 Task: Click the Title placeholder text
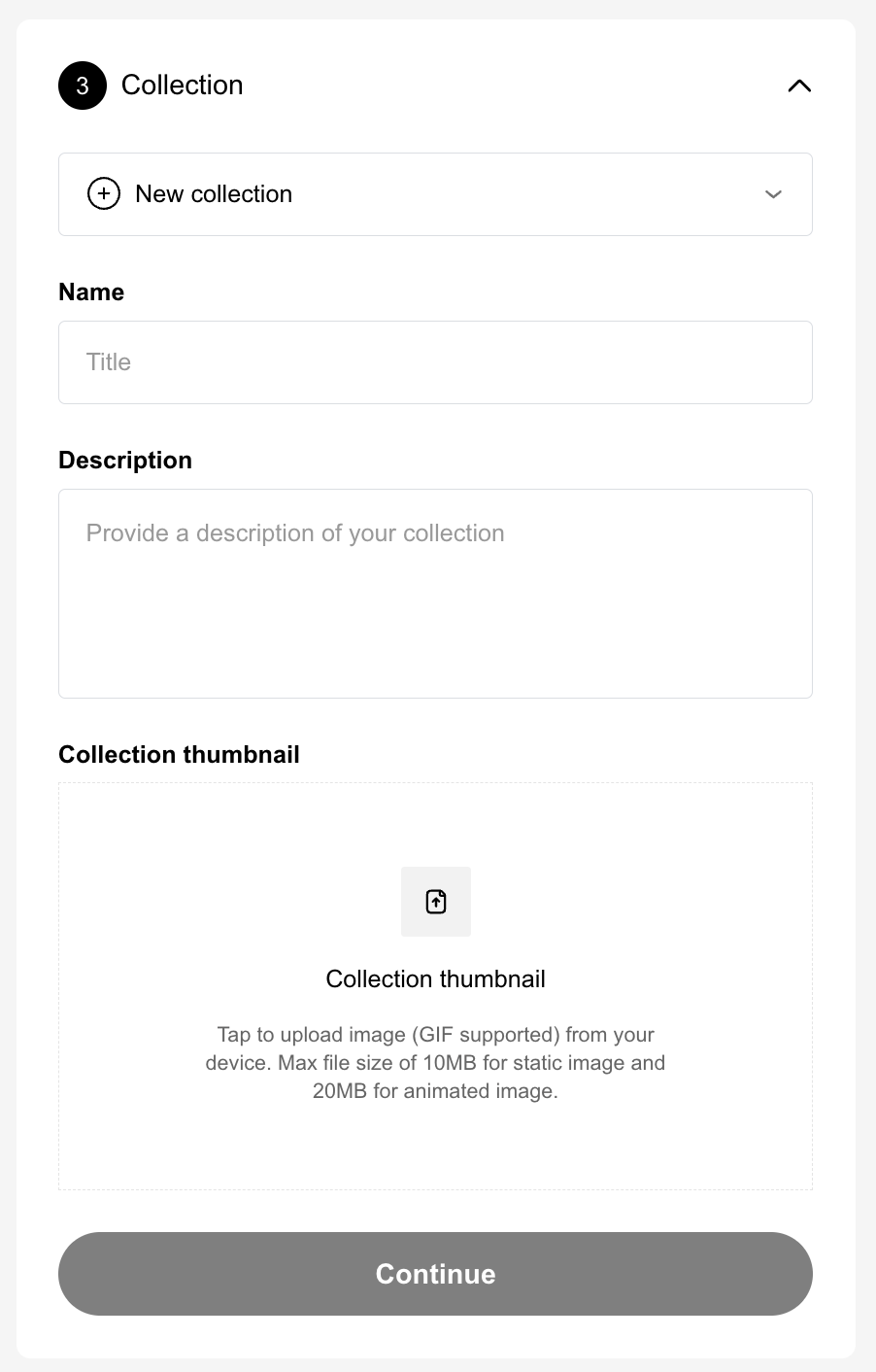pyautogui.click(x=109, y=362)
